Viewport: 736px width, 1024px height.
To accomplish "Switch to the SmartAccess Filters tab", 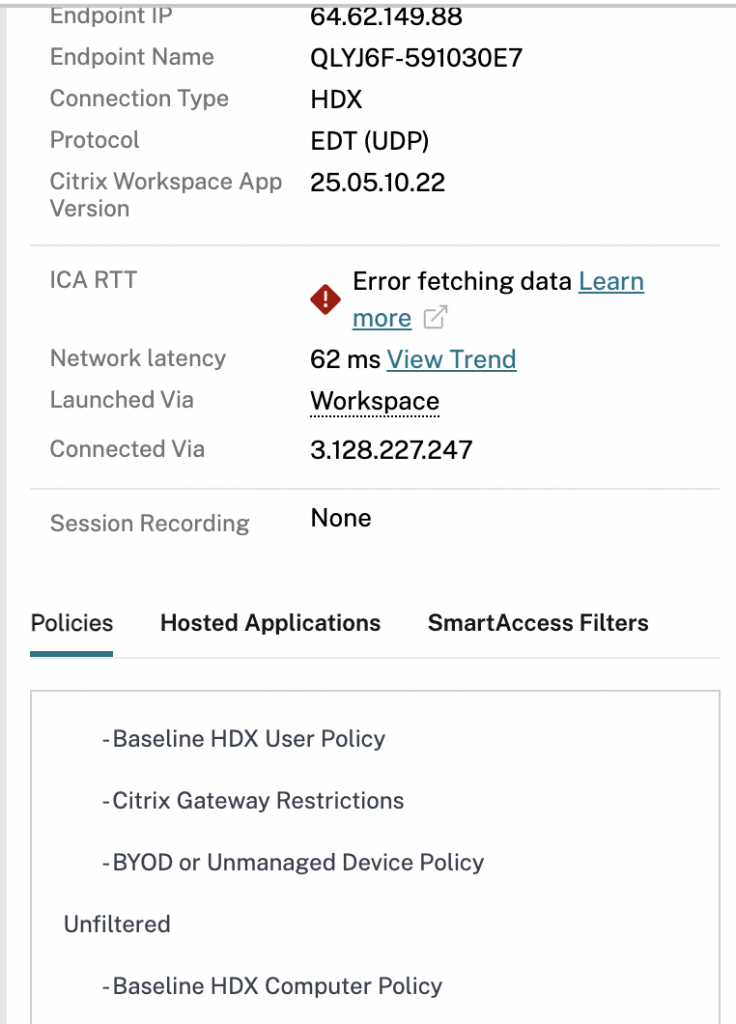I will click(x=538, y=622).
